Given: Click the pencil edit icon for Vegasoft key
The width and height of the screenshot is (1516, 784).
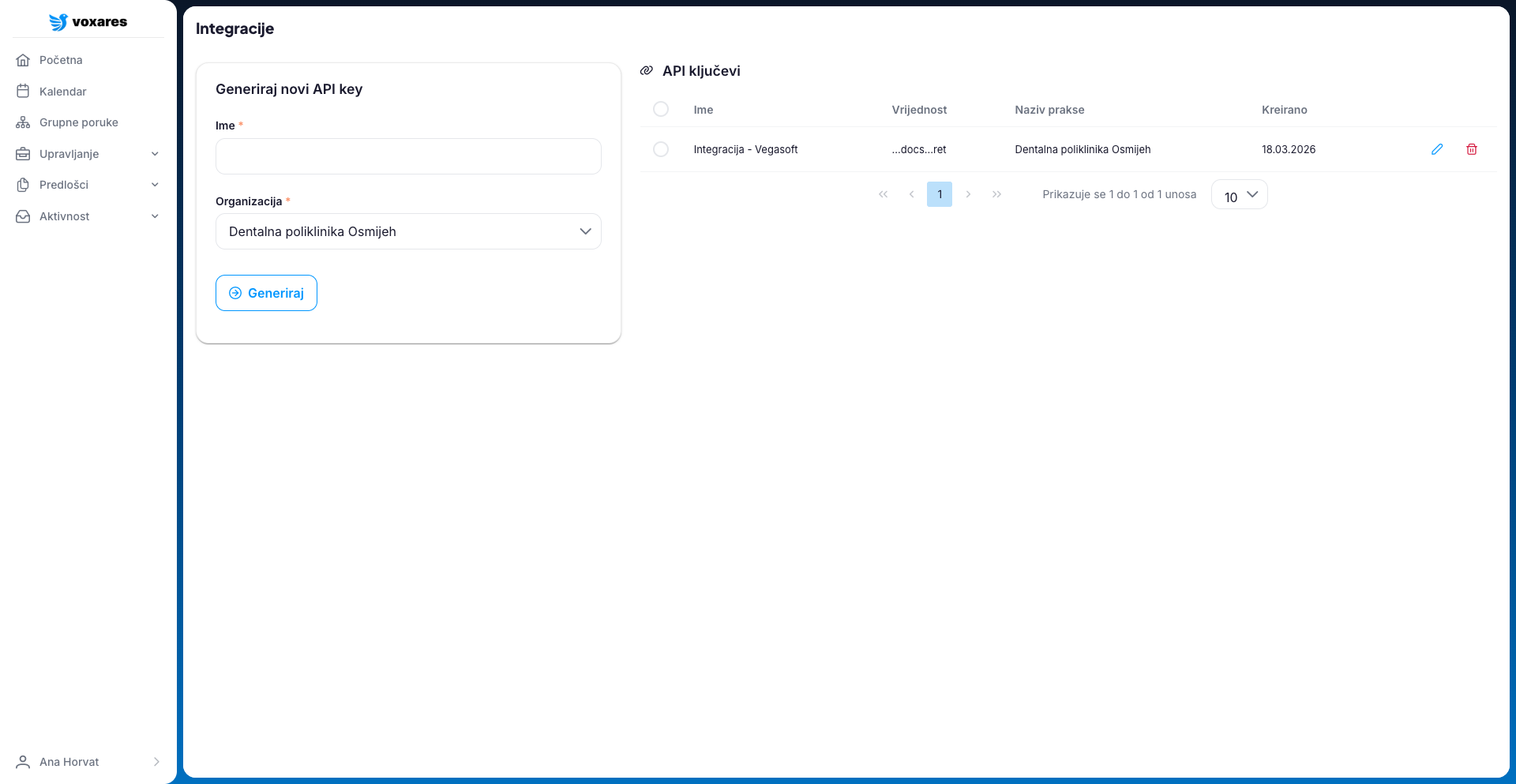Looking at the screenshot, I should (x=1437, y=149).
